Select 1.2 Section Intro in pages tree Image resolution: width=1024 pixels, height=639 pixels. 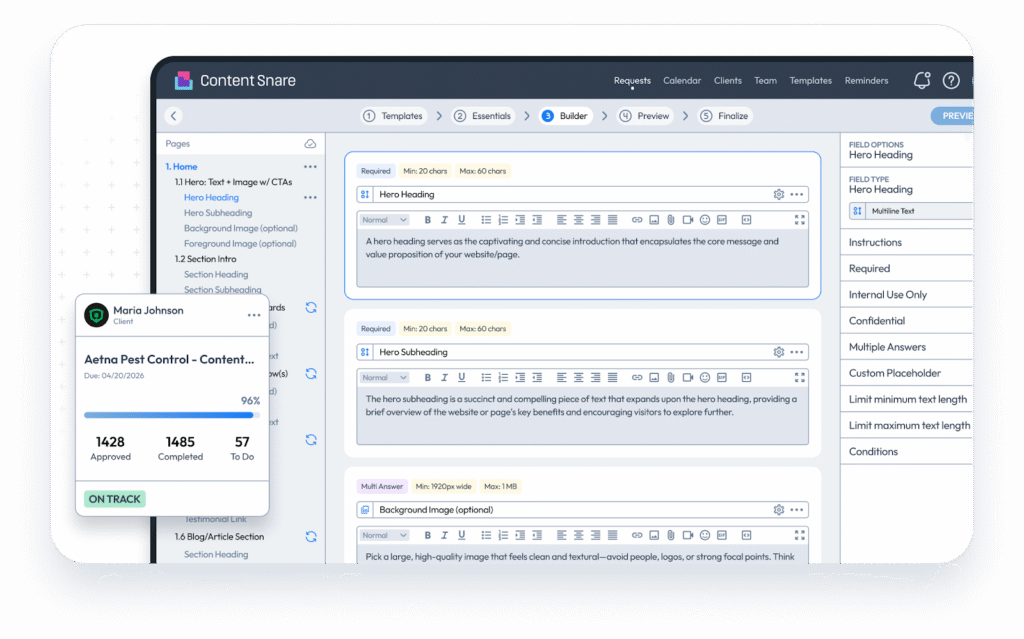(x=205, y=259)
